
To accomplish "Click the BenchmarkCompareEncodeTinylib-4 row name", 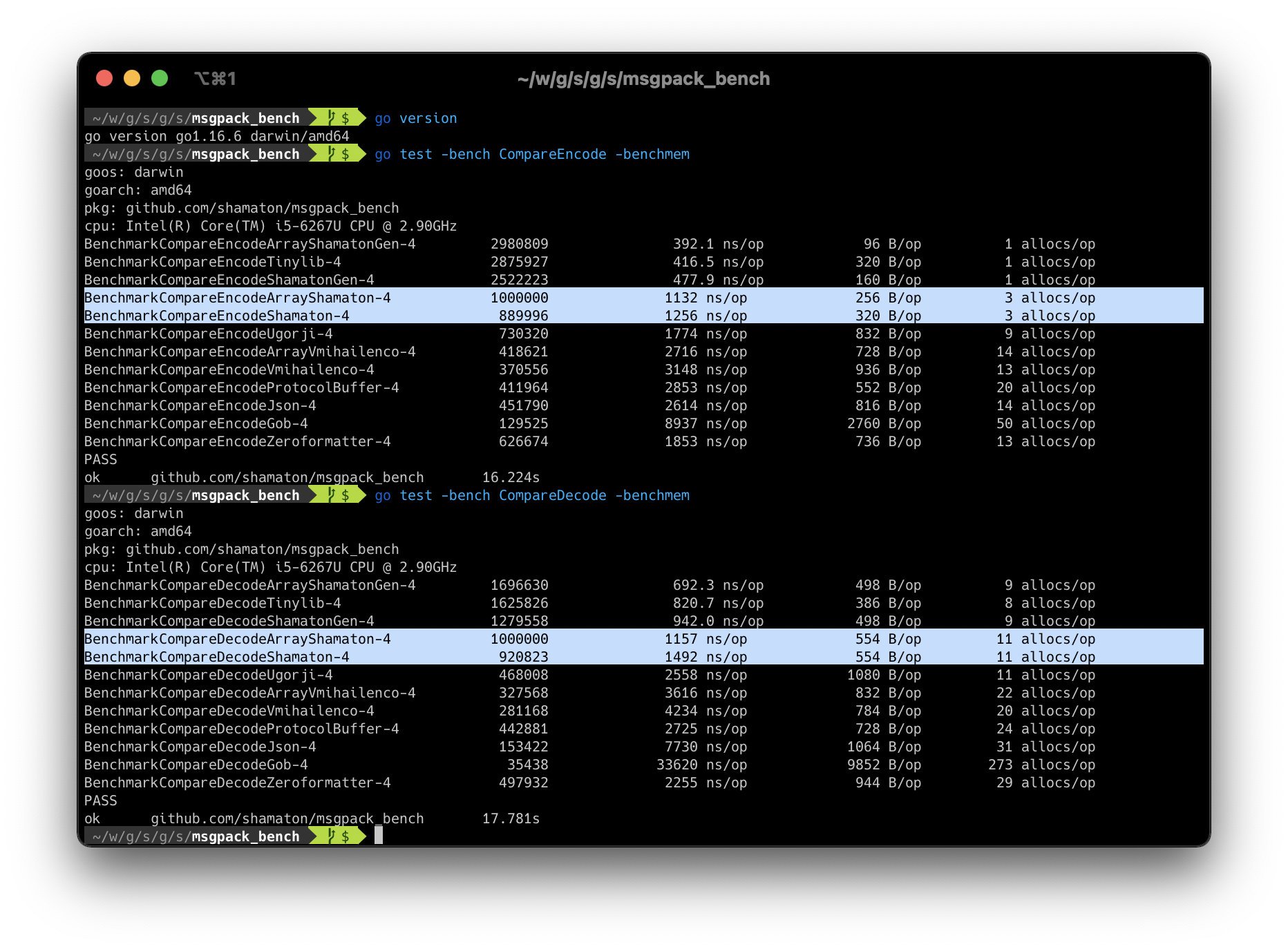I will coord(213,262).
